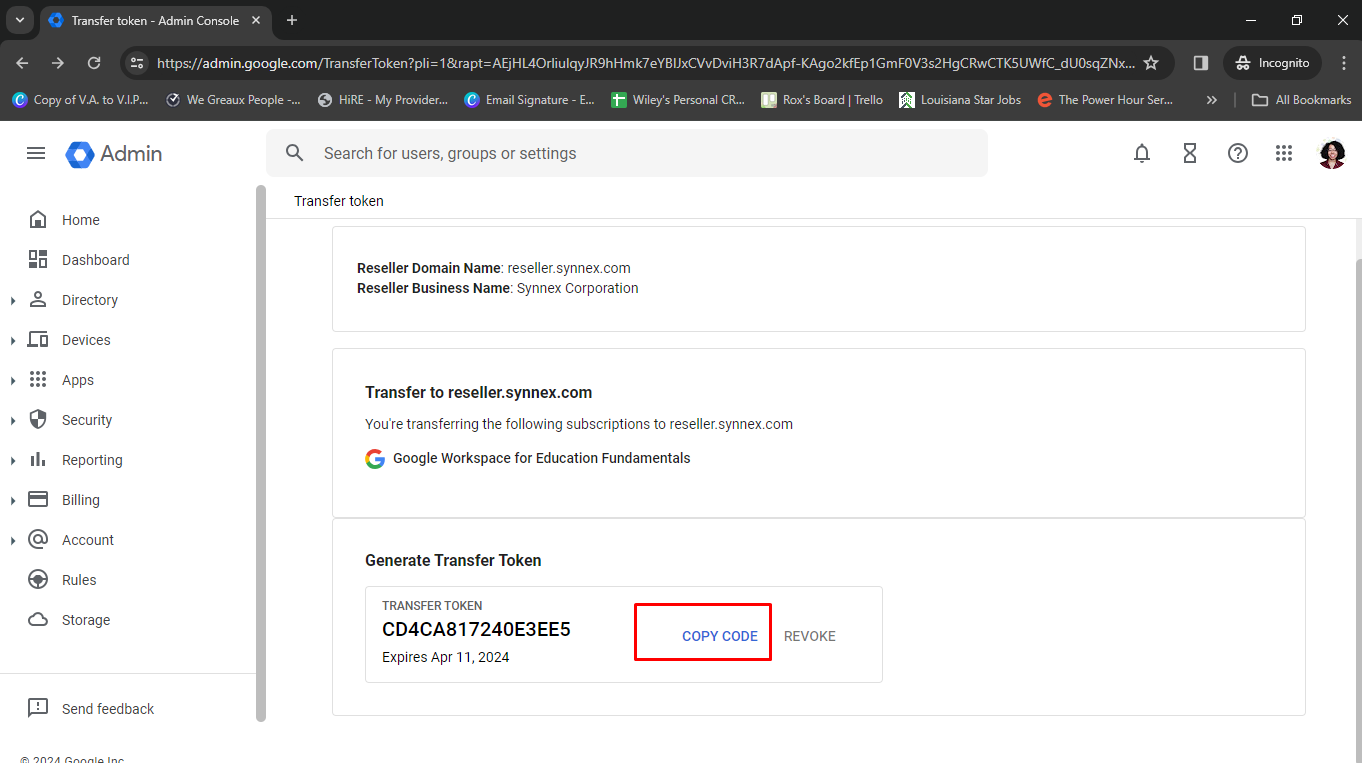This screenshot has width=1362, height=763.
Task: Click the search users, groups or settings field
Action: [627, 153]
